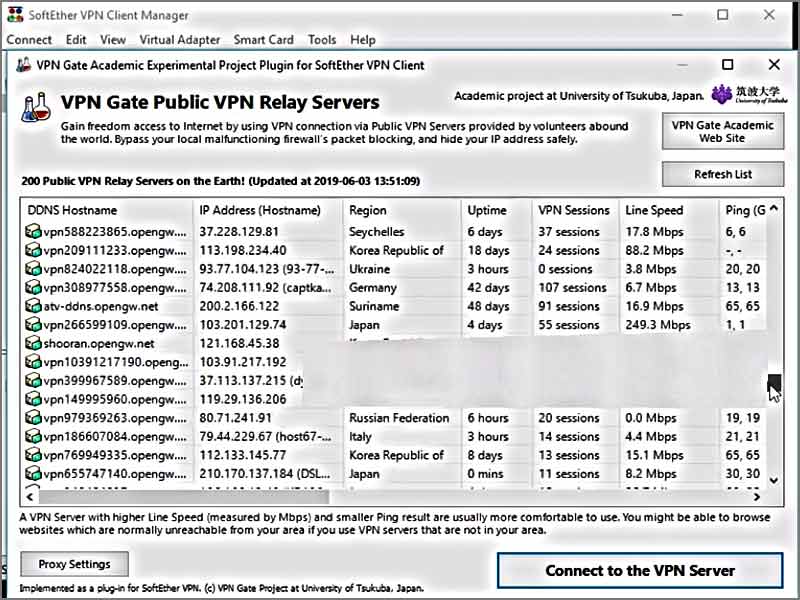Image resolution: width=800 pixels, height=600 pixels.
Task: Open the Tools menu
Action: [322, 40]
